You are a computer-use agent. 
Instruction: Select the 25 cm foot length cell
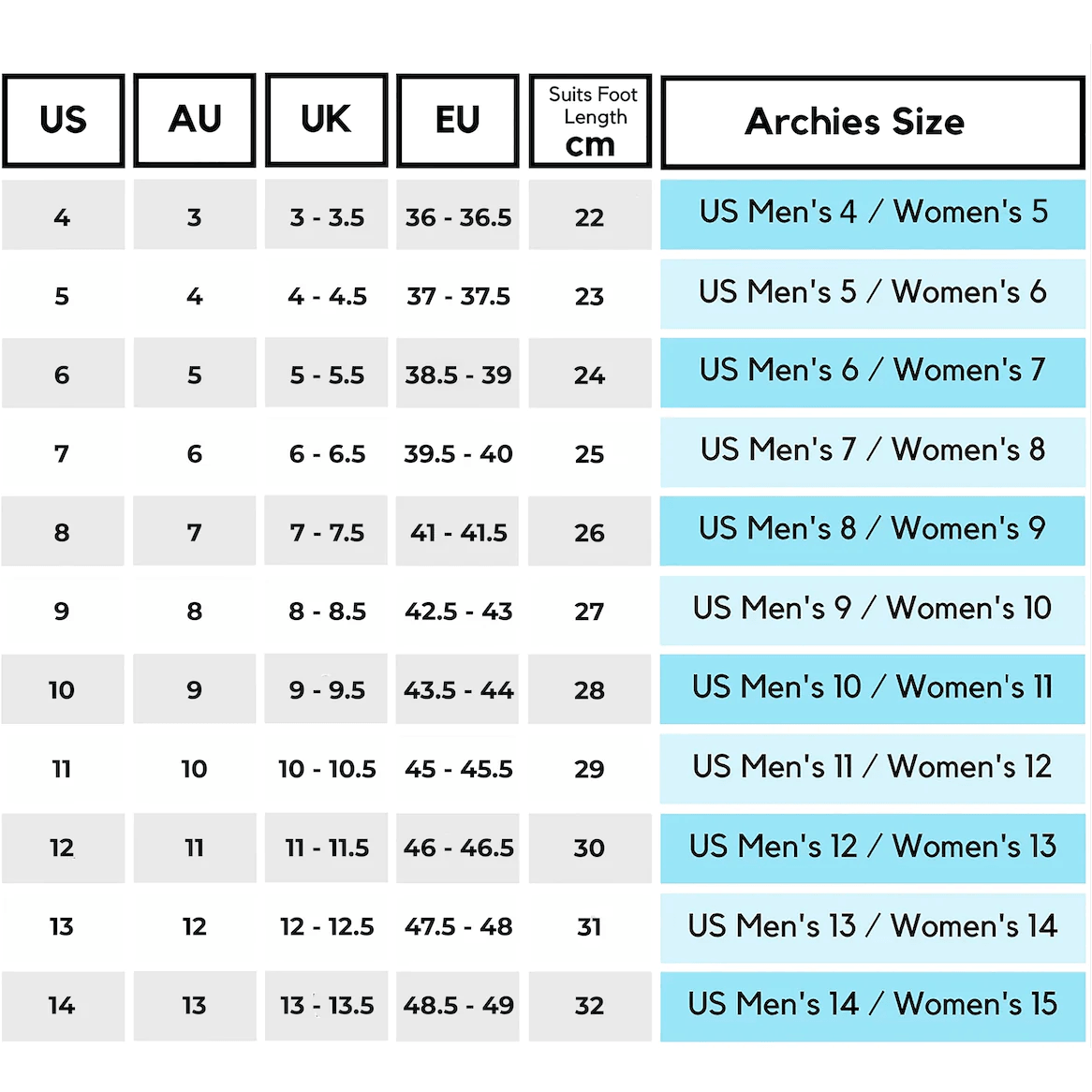click(x=589, y=454)
